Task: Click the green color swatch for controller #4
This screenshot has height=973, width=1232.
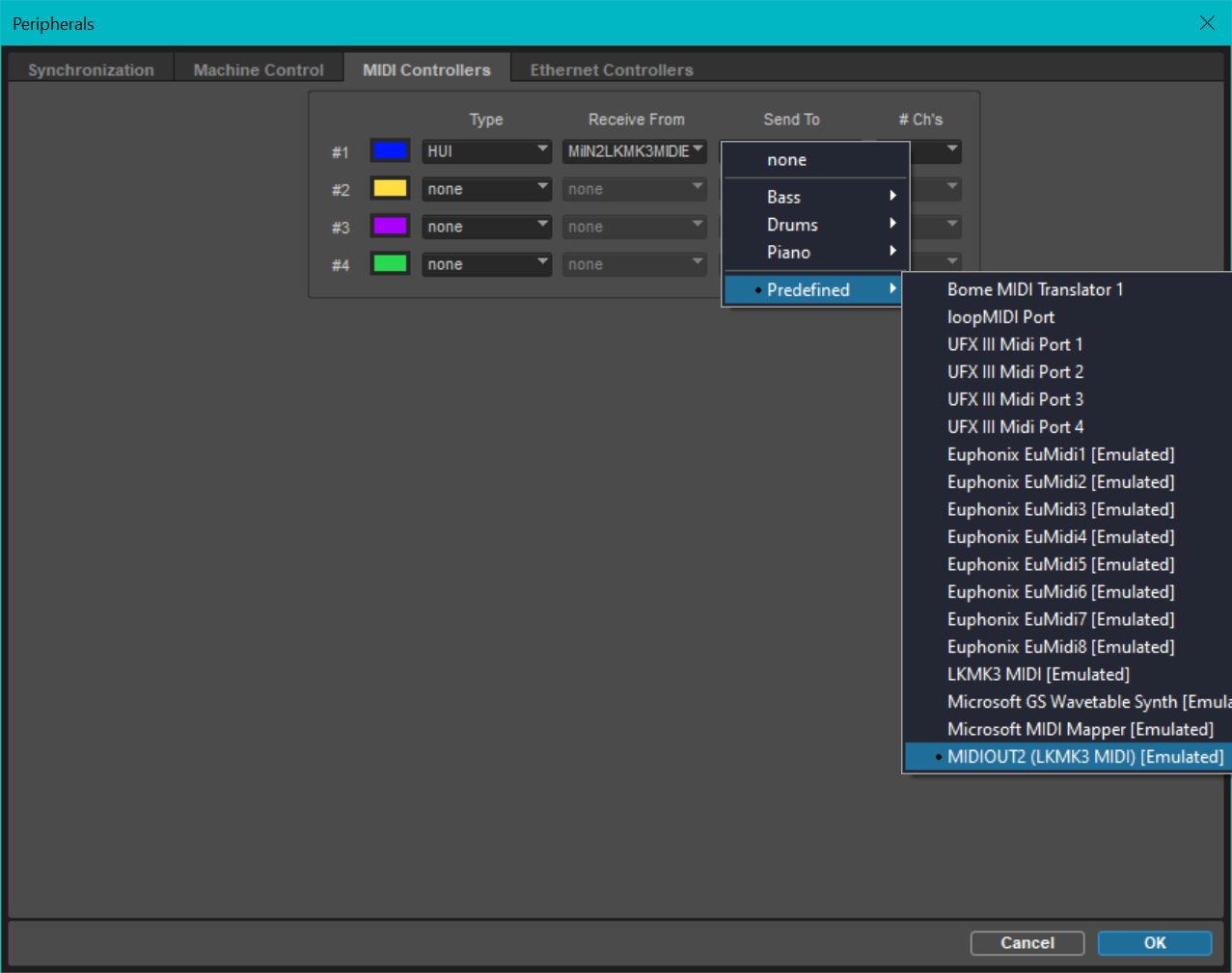Action: [x=390, y=263]
